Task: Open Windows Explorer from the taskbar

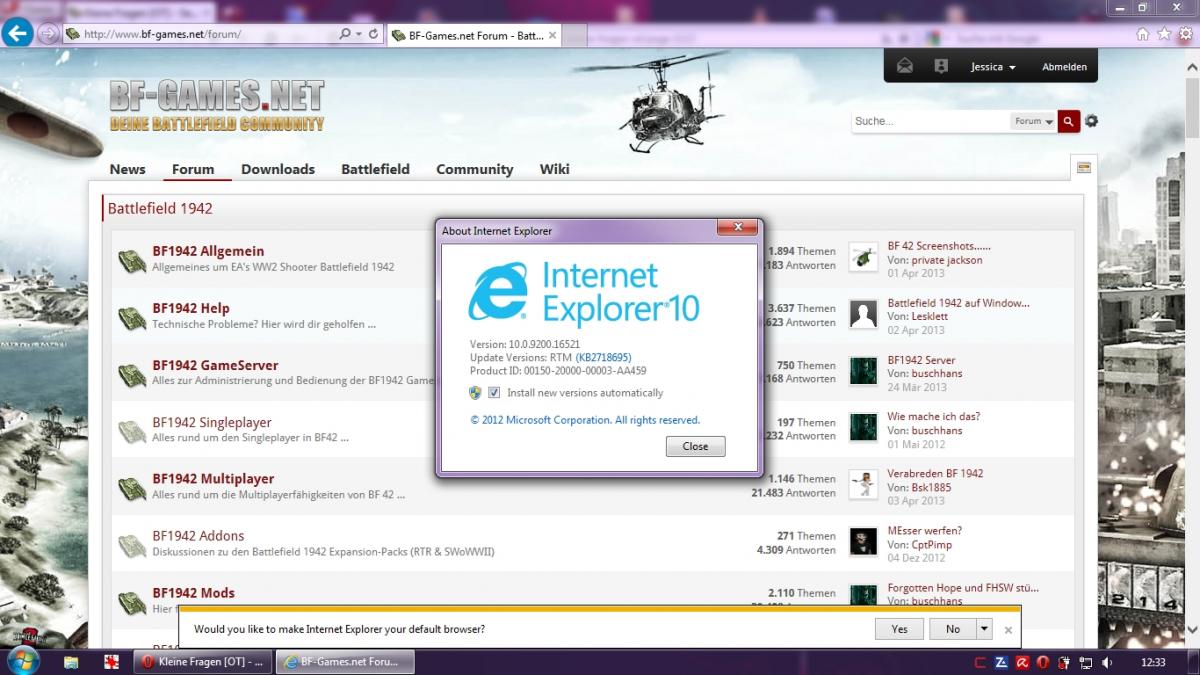Action: [71, 661]
